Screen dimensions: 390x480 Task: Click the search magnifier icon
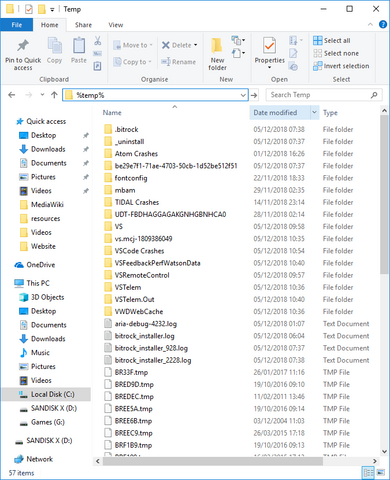[x=374, y=95]
